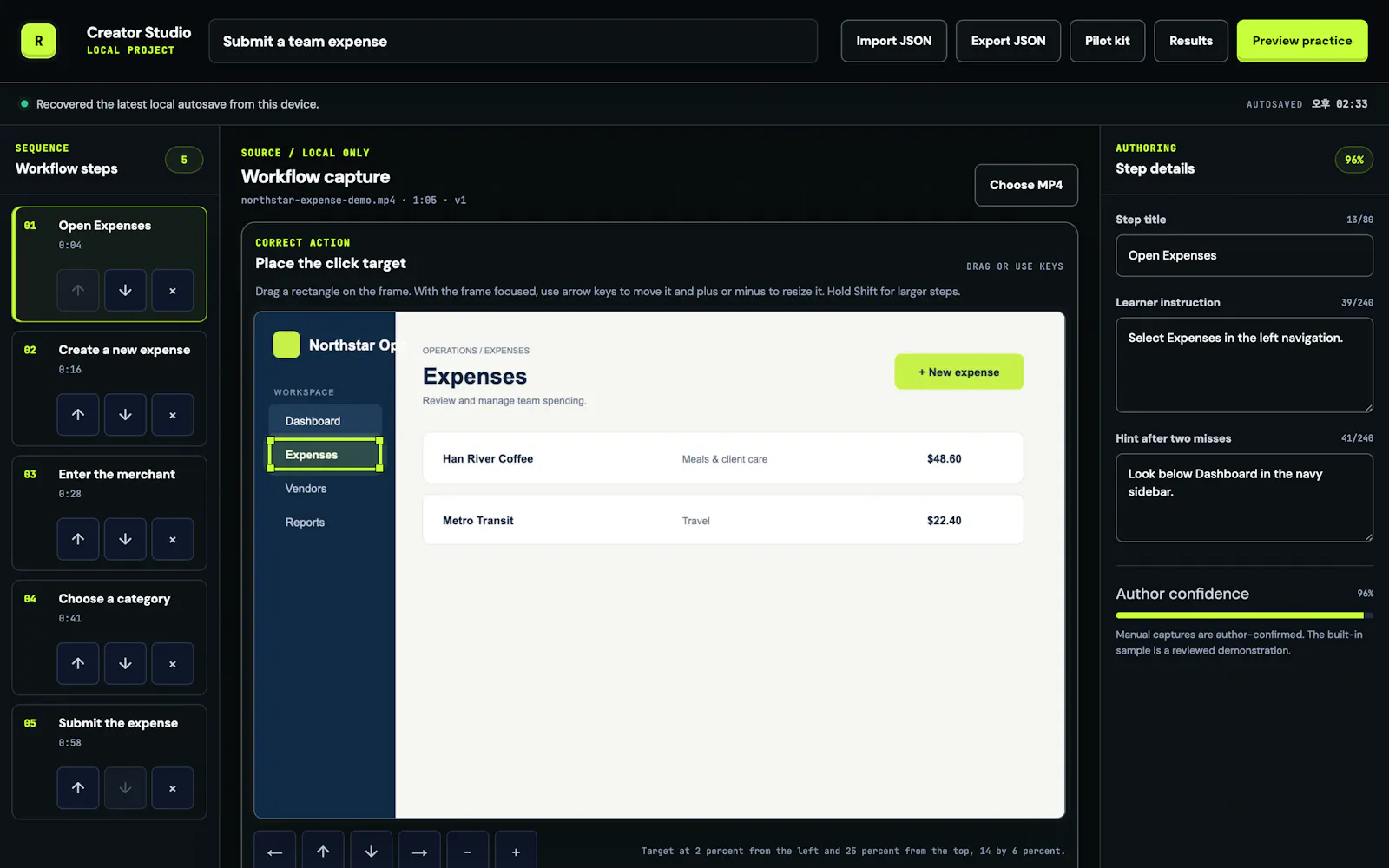Viewport: 1389px width, 868px height.
Task: Click the Metro Transit row
Action: [722, 520]
